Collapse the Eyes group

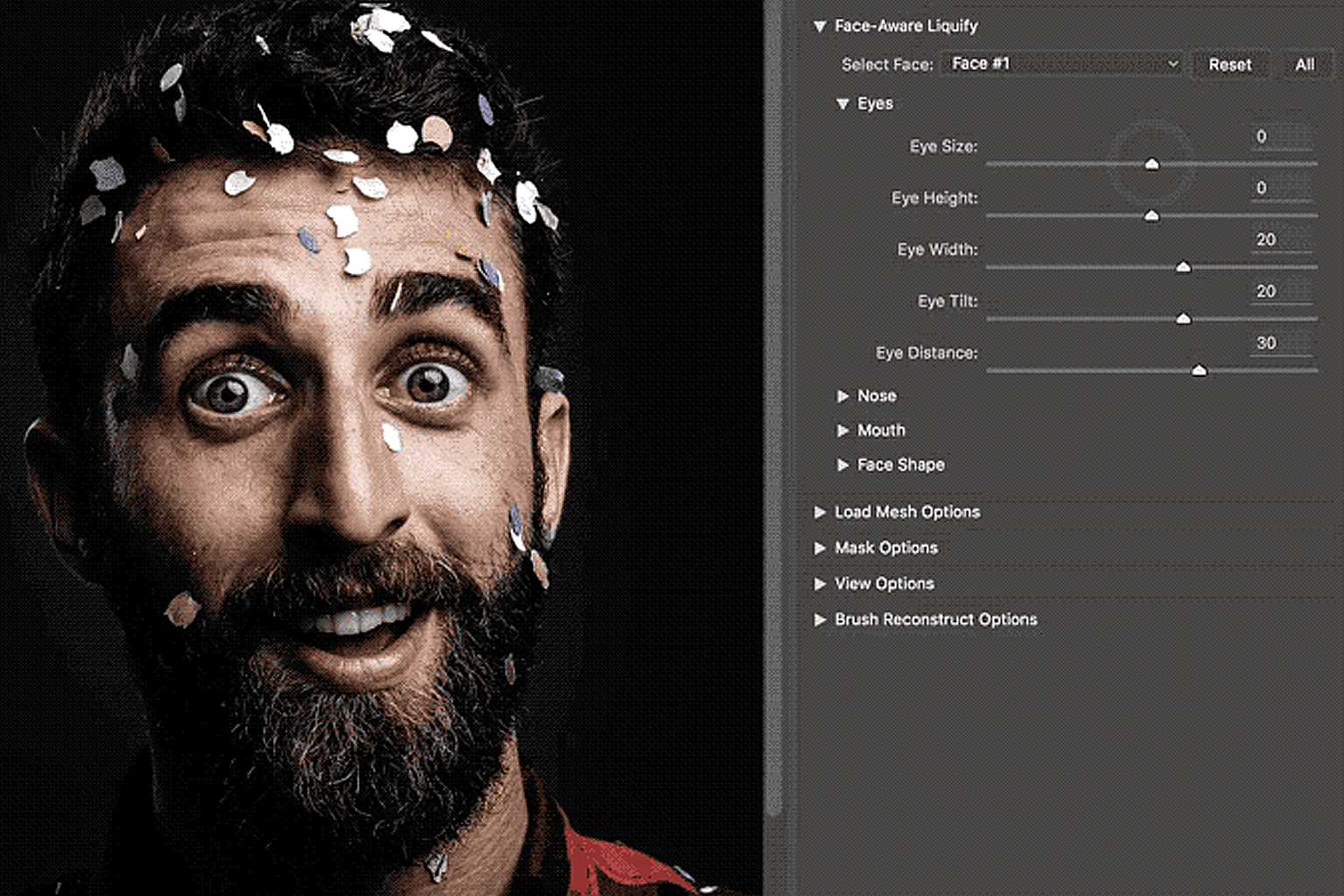843,104
